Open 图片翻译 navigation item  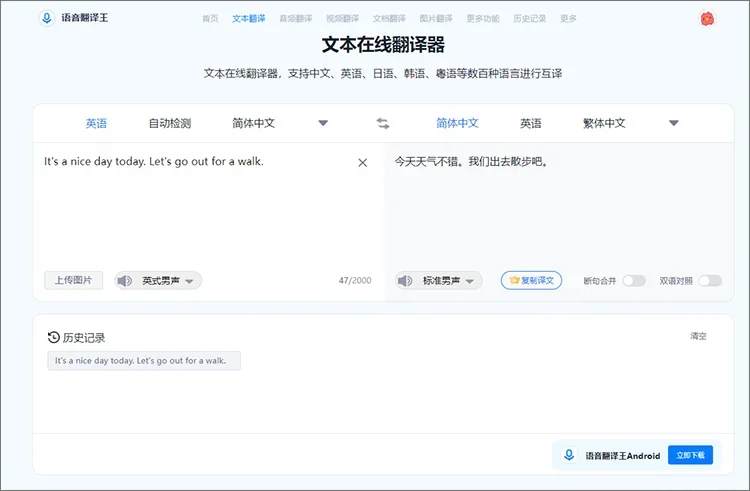coord(436,19)
